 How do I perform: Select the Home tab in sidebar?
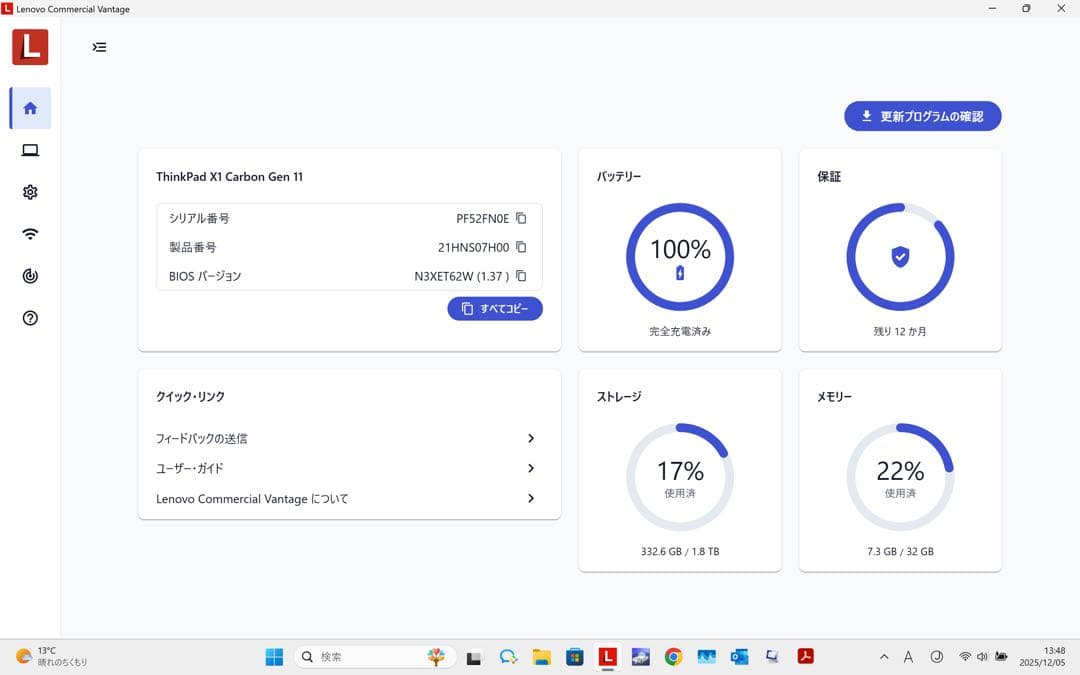tap(30, 108)
